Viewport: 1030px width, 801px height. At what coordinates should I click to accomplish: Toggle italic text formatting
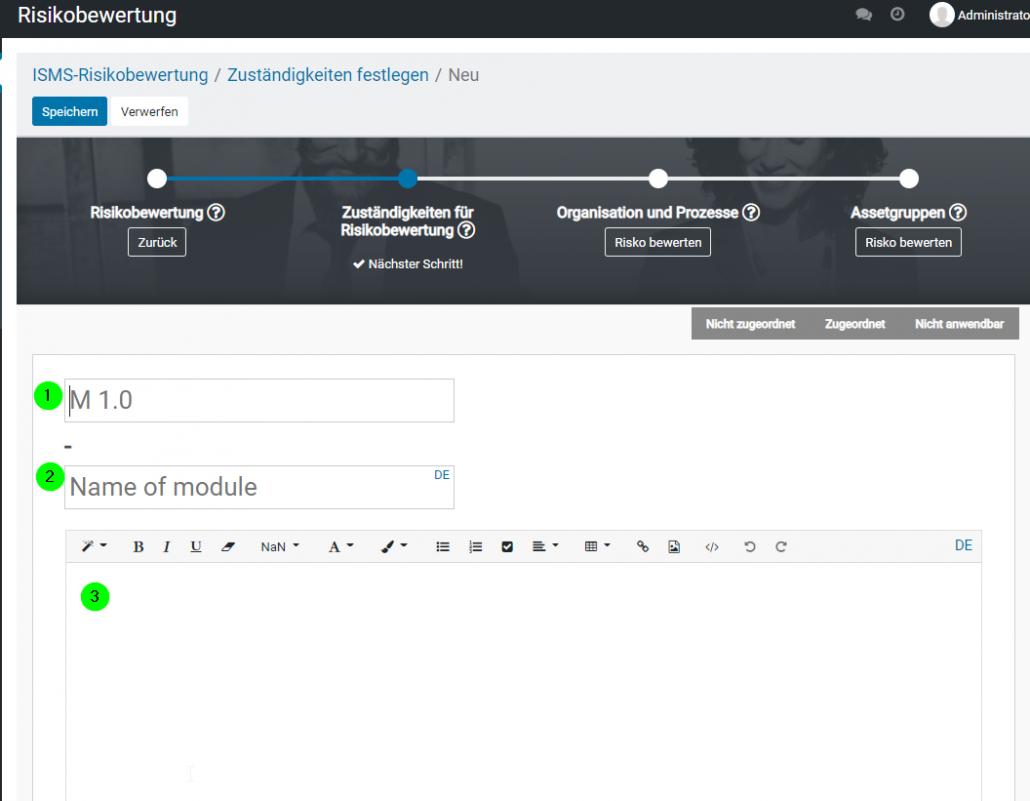tap(166, 547)
